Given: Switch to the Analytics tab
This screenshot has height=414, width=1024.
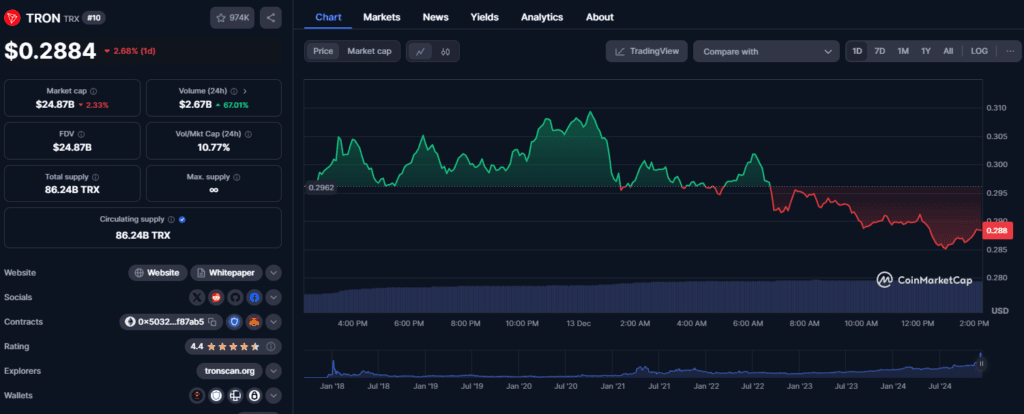Looking at the screenshot, I should click(542, 17).
